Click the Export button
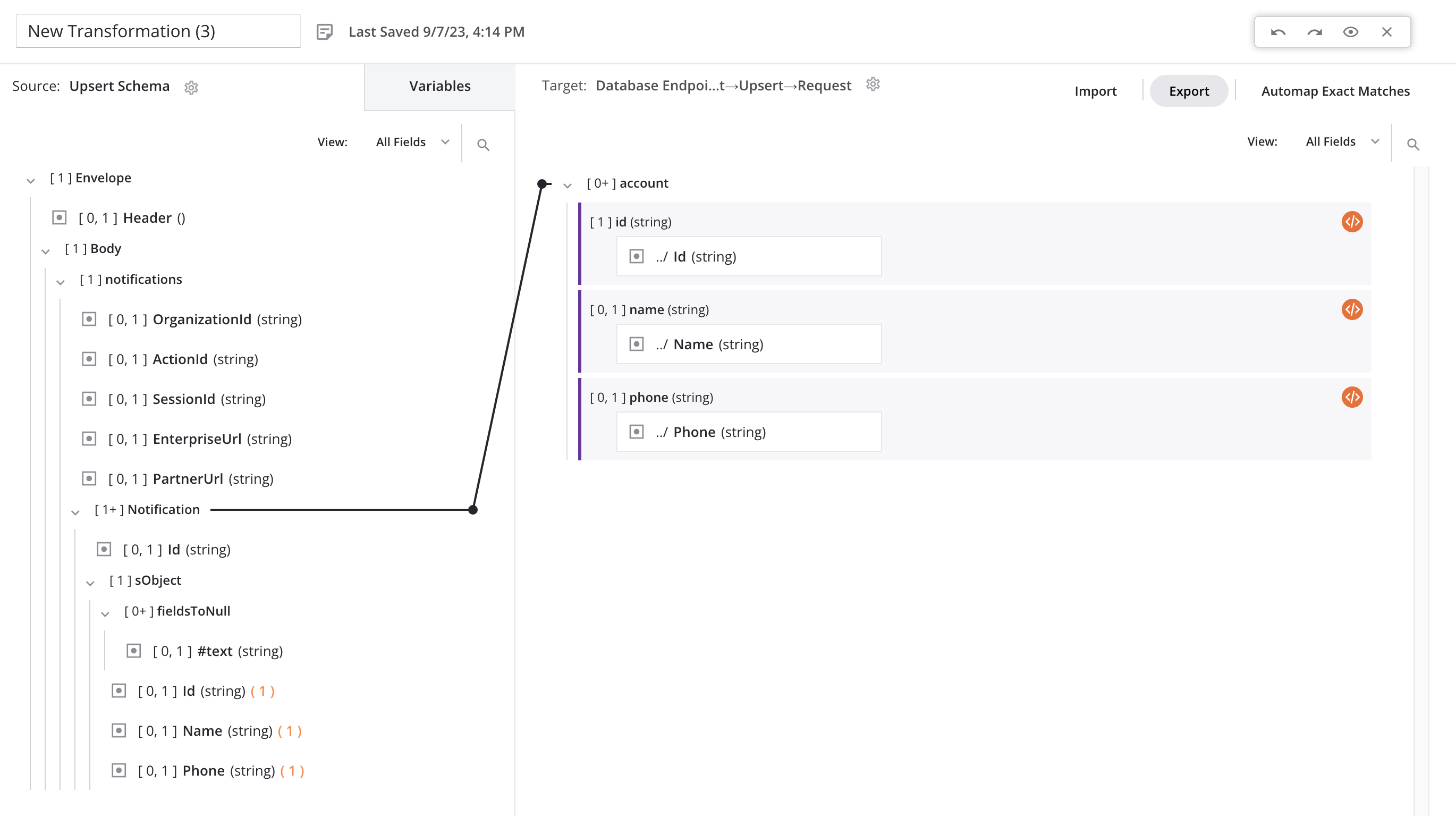 tap(1188, 90)
